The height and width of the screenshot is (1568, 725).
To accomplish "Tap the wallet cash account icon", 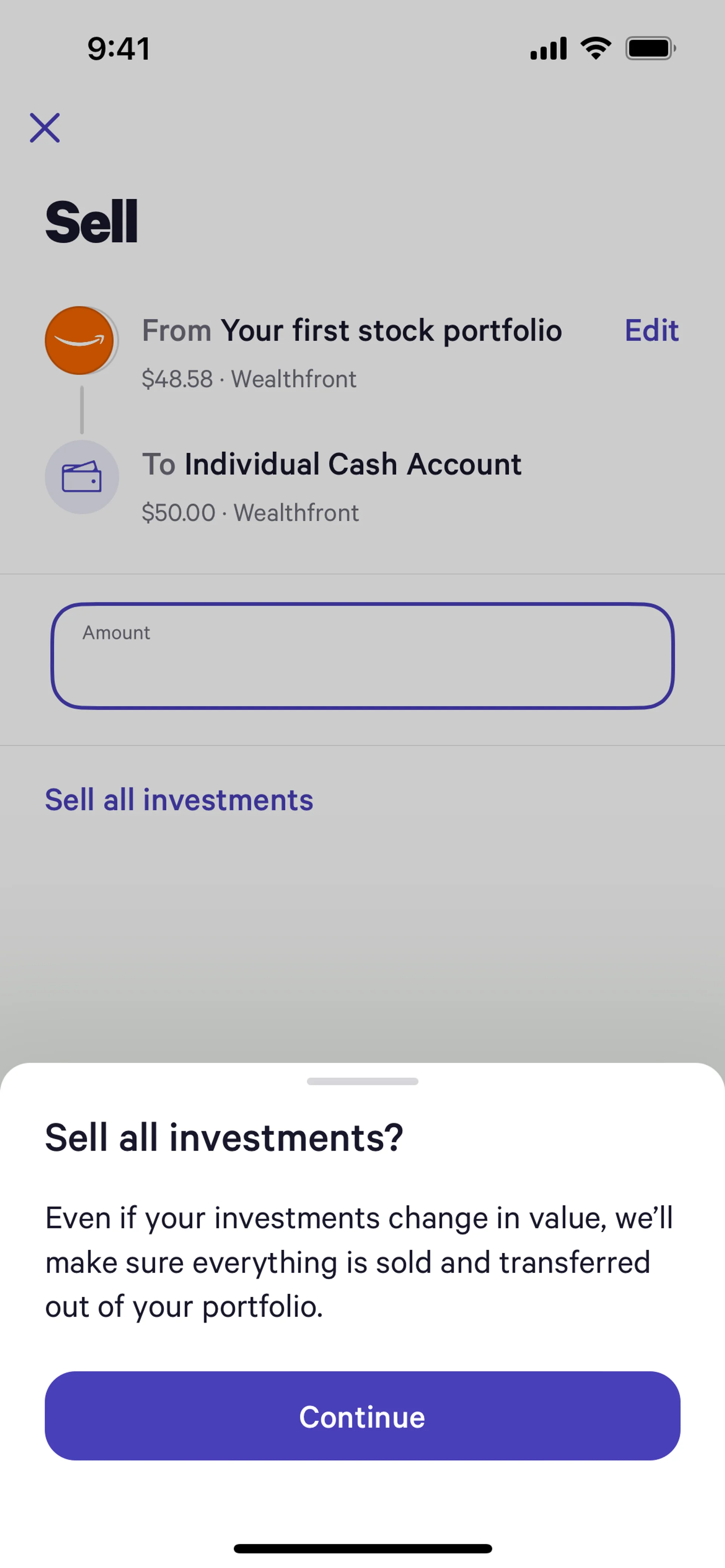I will pos(82,477).
